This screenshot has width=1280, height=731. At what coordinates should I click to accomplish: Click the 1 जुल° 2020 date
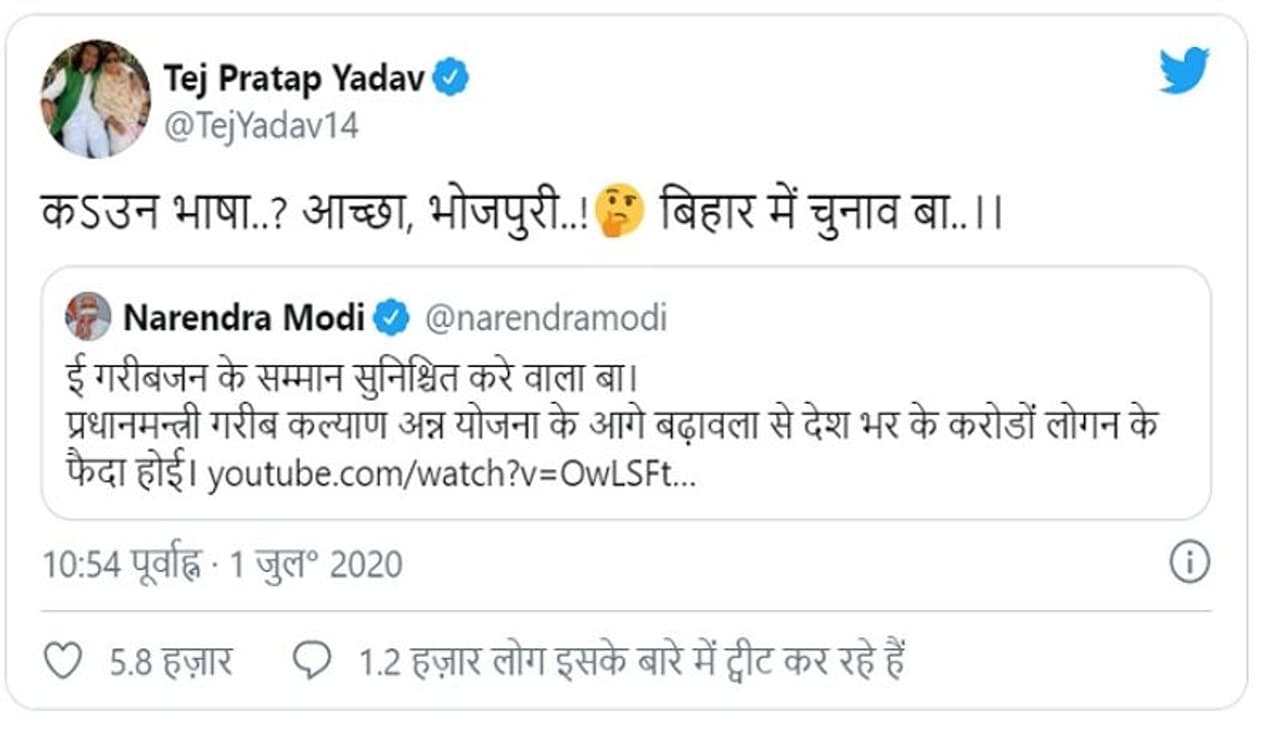point(316,565)
